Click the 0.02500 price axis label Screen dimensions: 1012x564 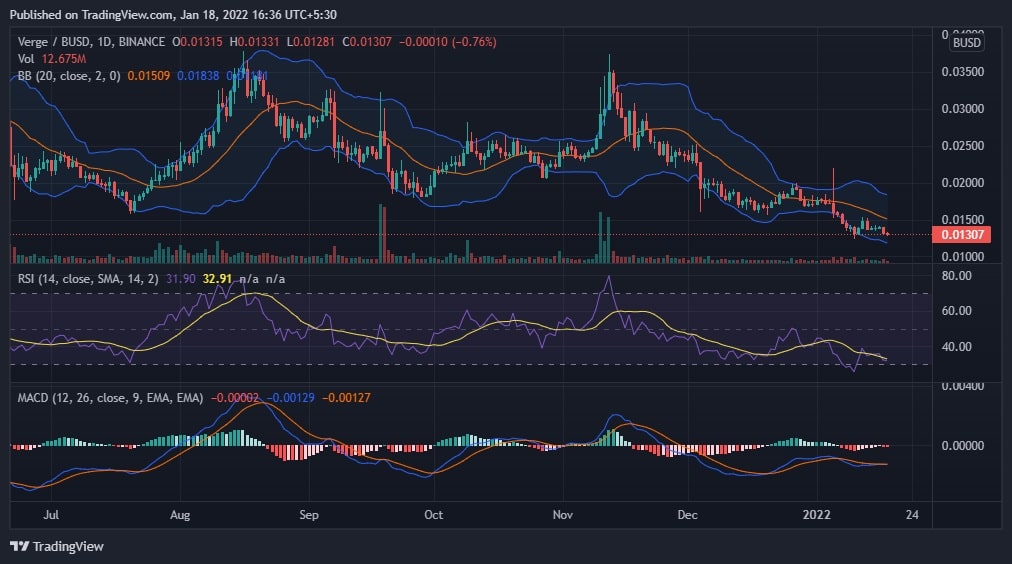click(962, 146)
